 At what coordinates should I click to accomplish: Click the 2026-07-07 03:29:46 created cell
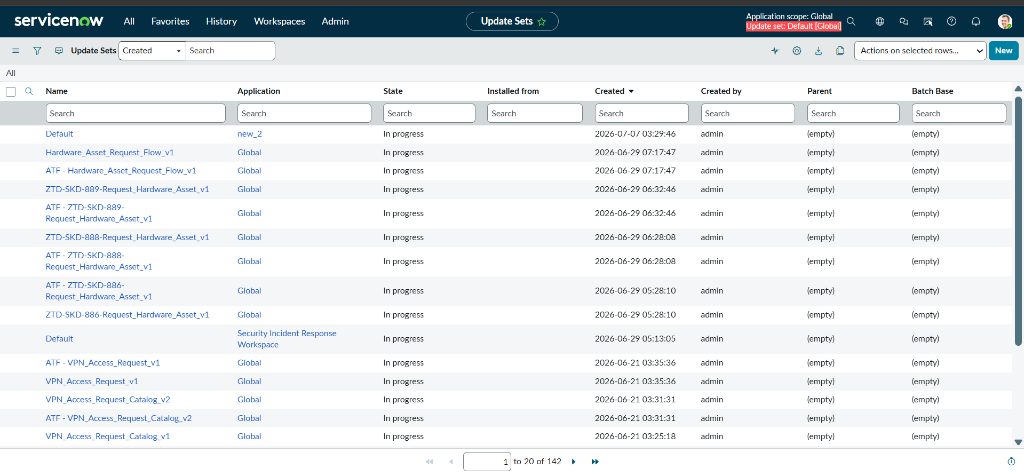(635, 134)
